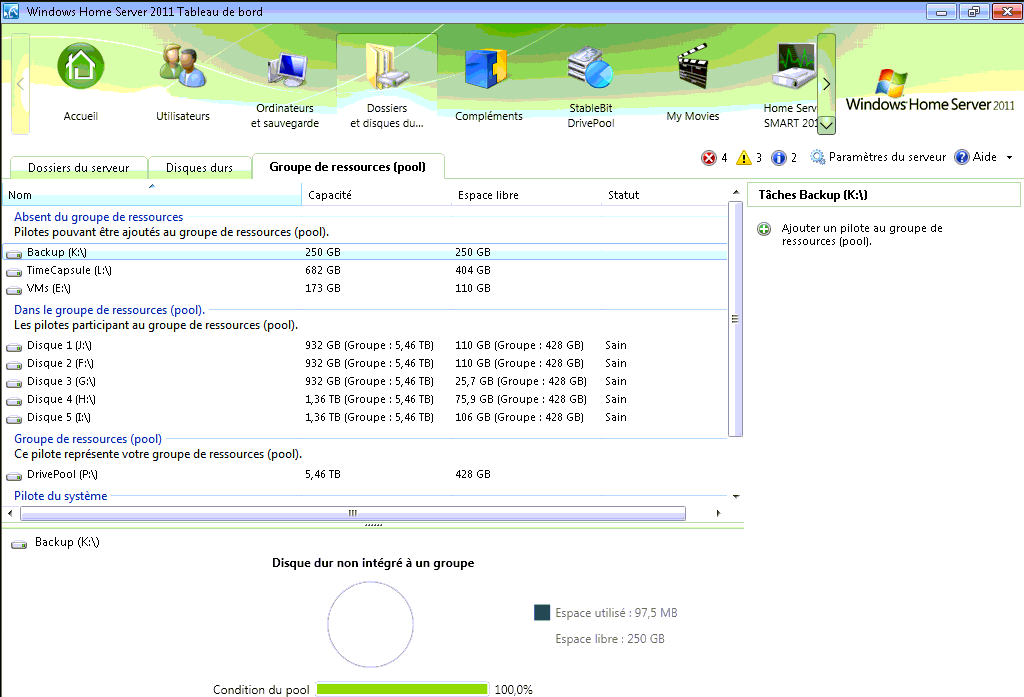Click the green add-drive plus icon
Viewport: 1024px width, 697px height.
pos(764,229)
